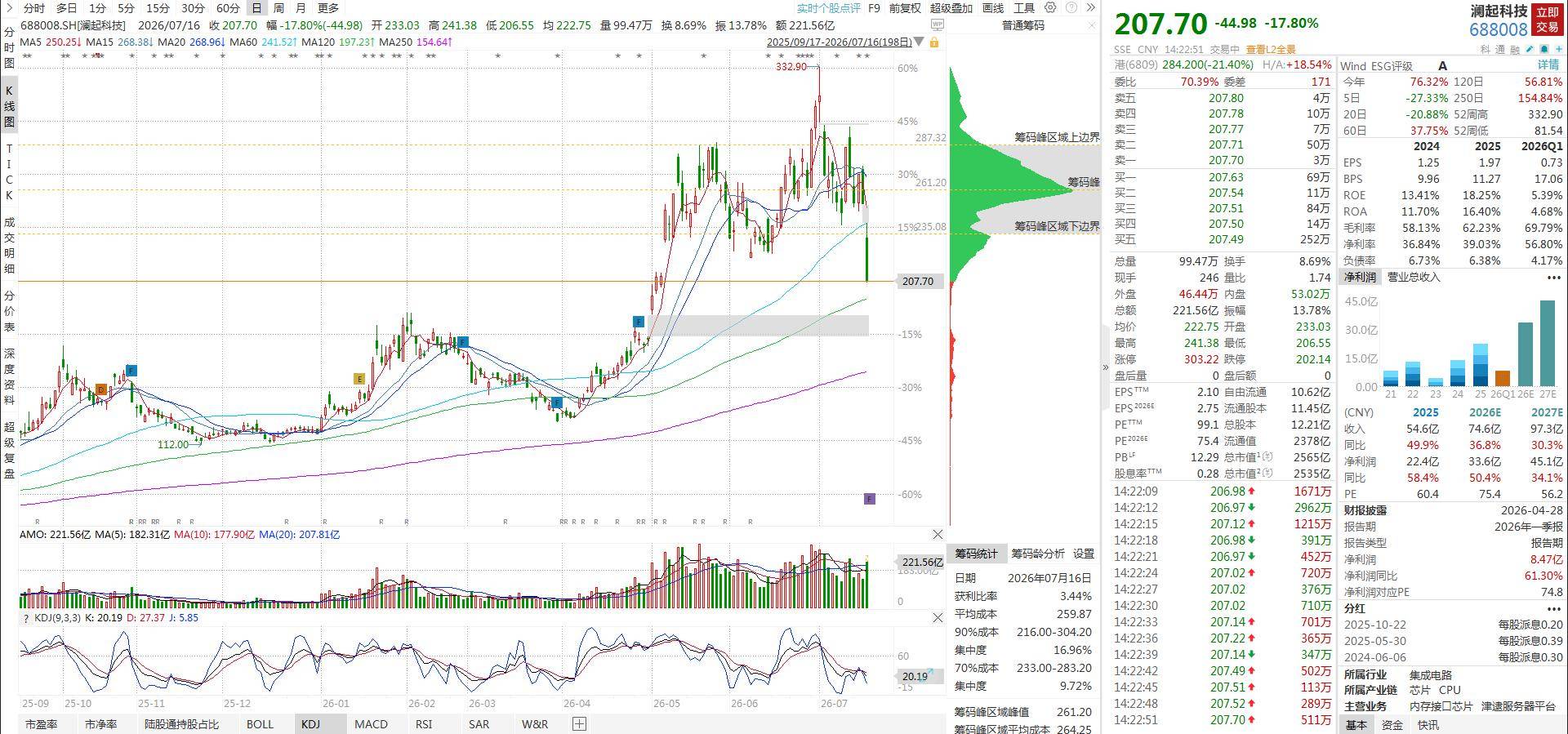Click the 立即交易 trade button
This screenshot has height=734, width=1568.
click(1547, 20)
